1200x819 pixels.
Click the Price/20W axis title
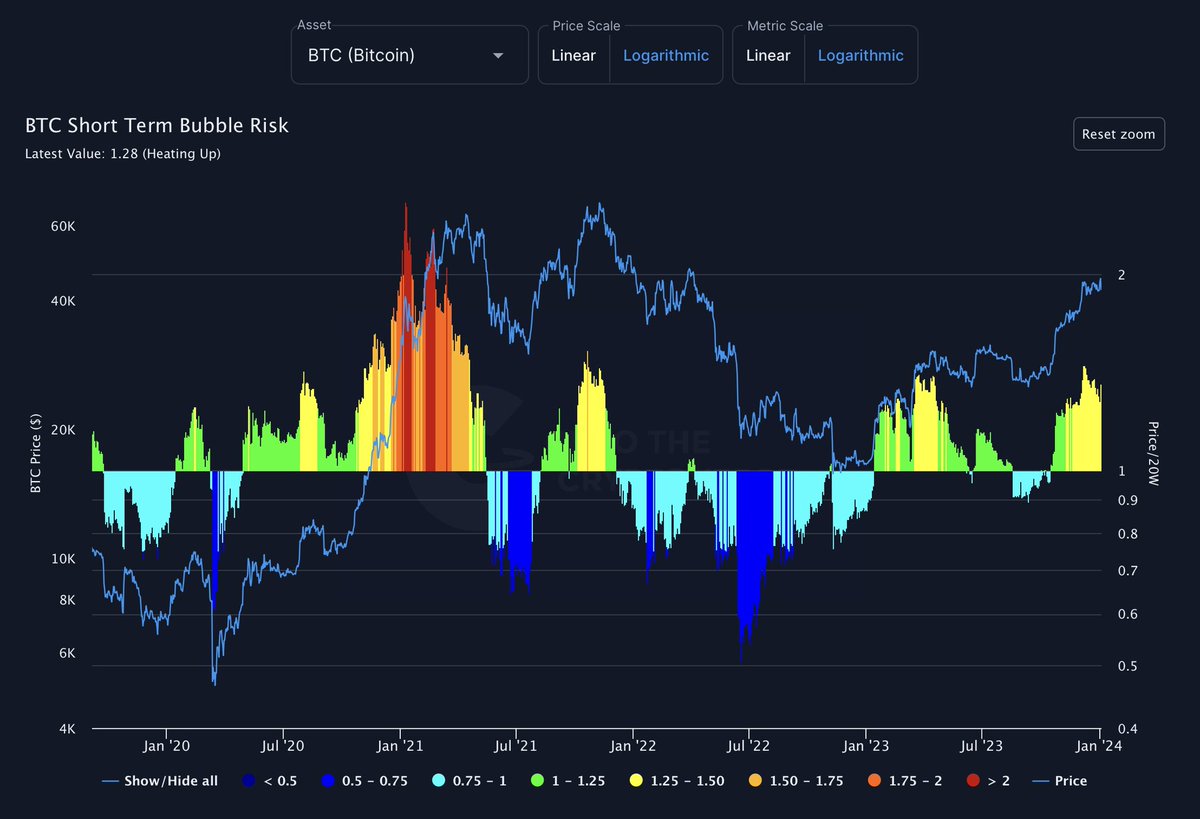1153,453
